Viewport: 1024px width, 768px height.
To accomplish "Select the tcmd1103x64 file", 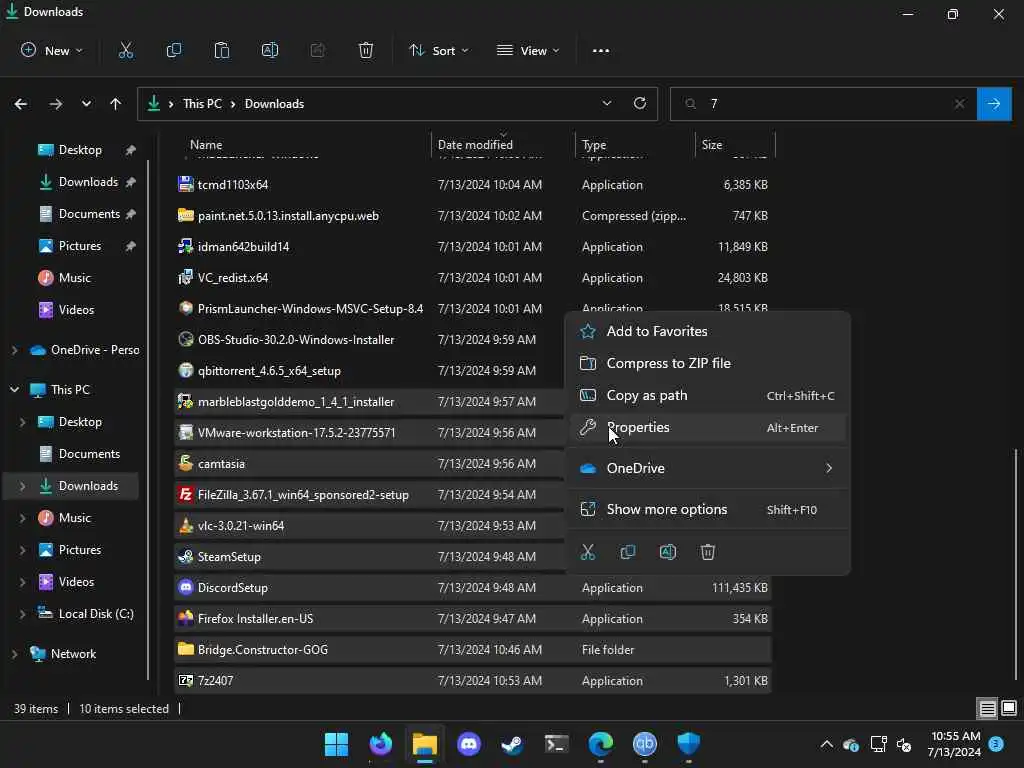I will click(473, 185).
